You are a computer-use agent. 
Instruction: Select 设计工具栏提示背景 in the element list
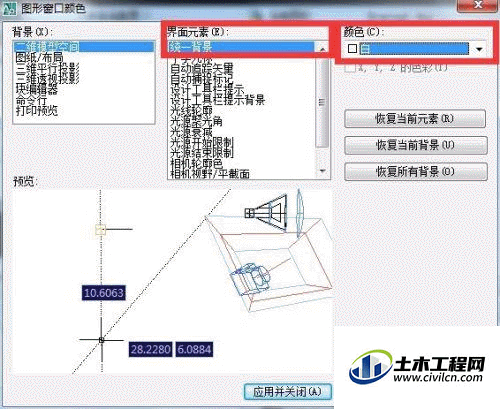tap(241, 100)
